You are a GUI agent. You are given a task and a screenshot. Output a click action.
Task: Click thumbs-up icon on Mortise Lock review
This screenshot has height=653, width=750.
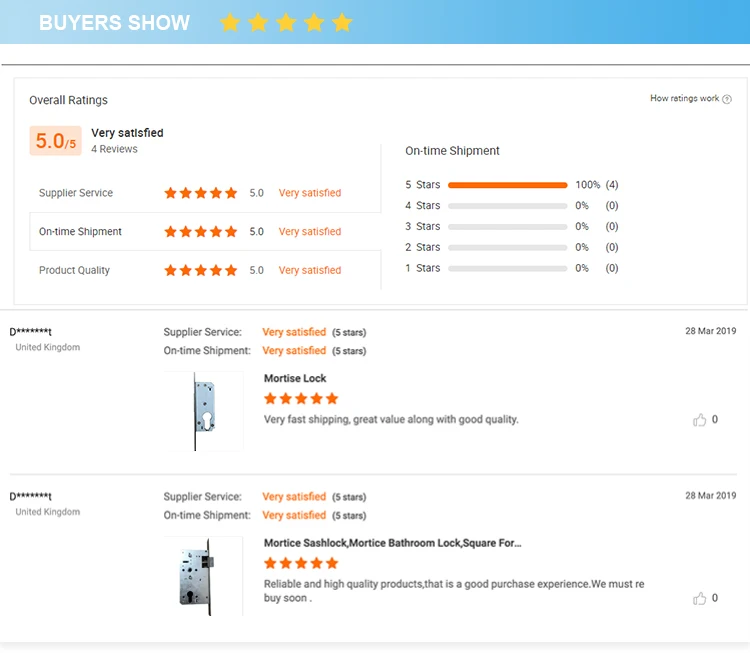pyautogui.click(x=699, y=420)
